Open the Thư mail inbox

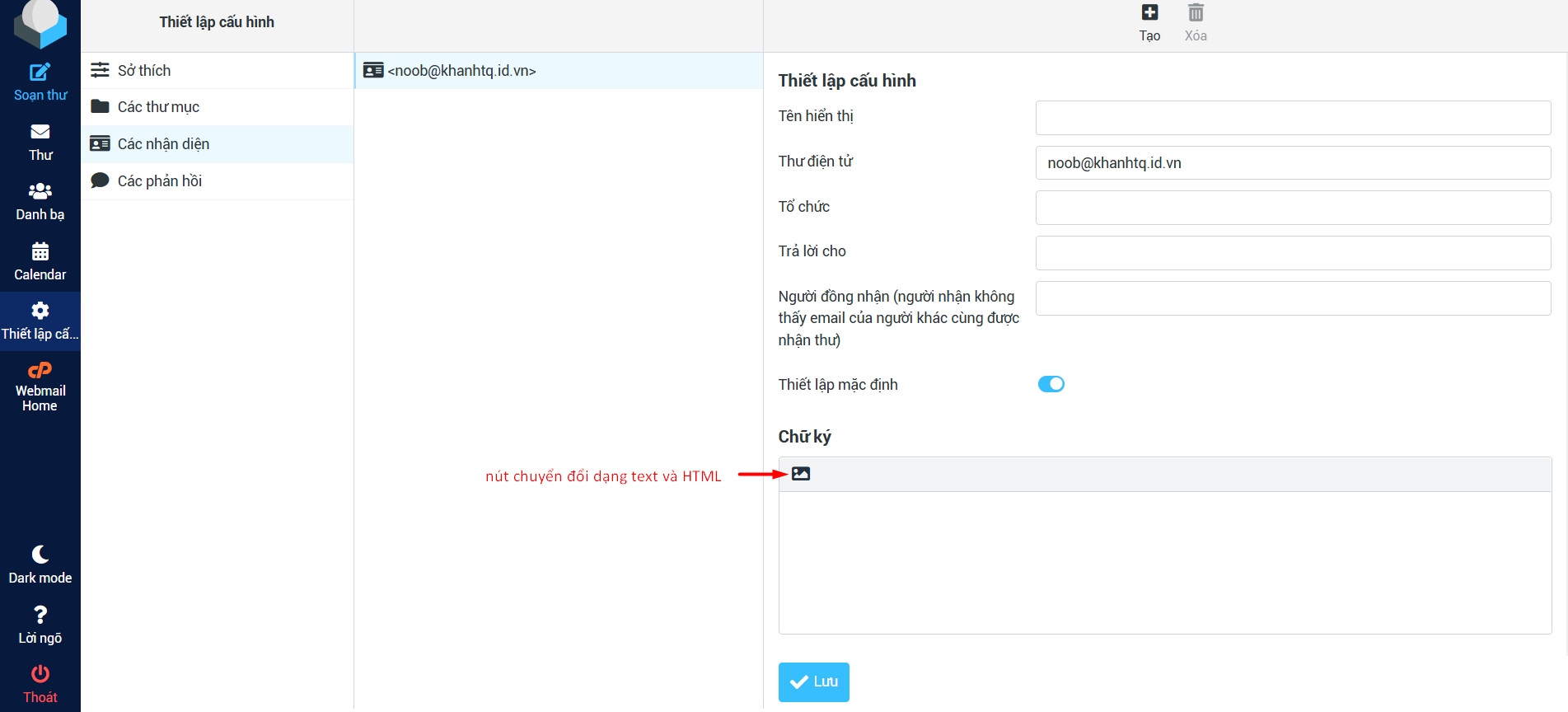[x=40, y=133]
